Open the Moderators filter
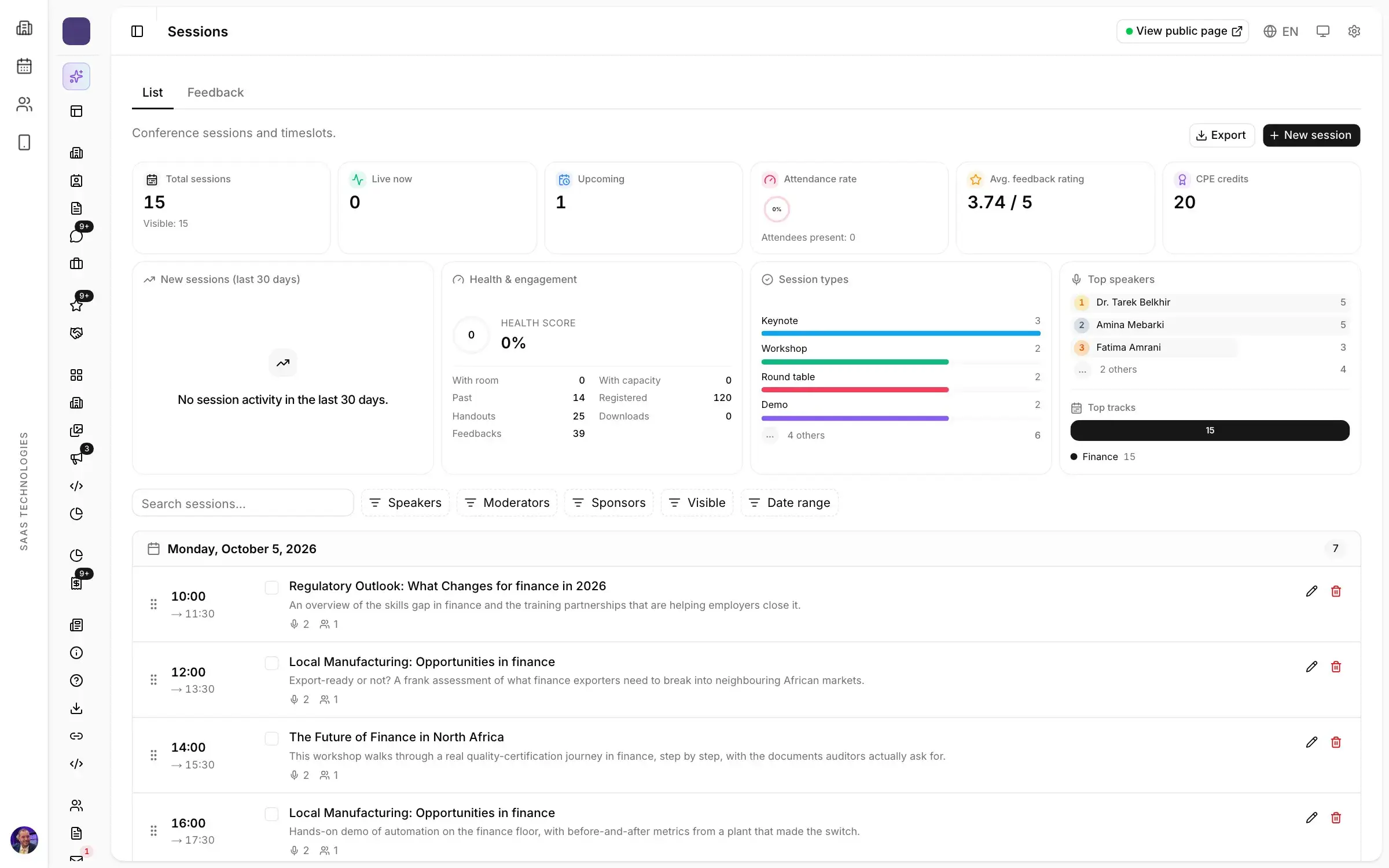Screen dimensions: 1389x868 click(x=507, y=503)
